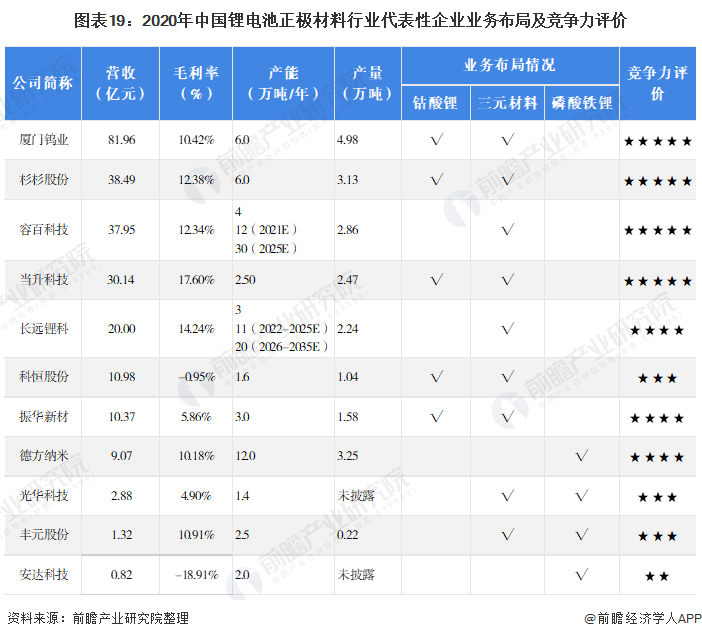Click capacity entry 12 (2021E)
Viewport: 702px width, 639px height.
(266, 230)
